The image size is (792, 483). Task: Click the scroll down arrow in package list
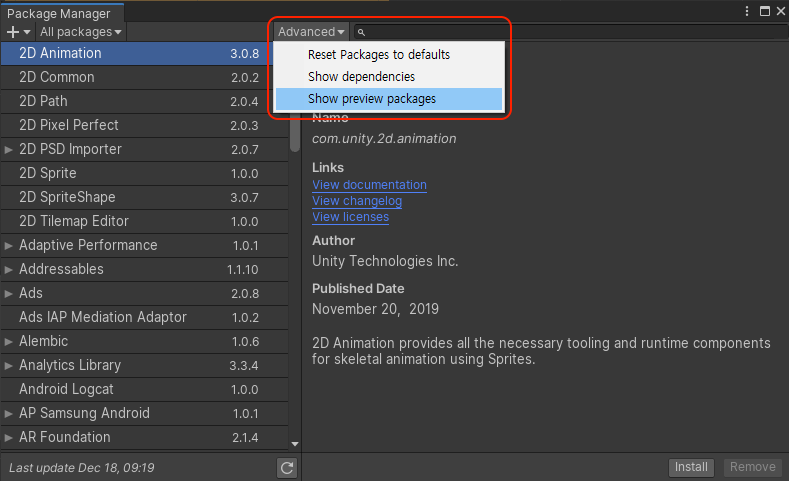click(x=295, y=444)
